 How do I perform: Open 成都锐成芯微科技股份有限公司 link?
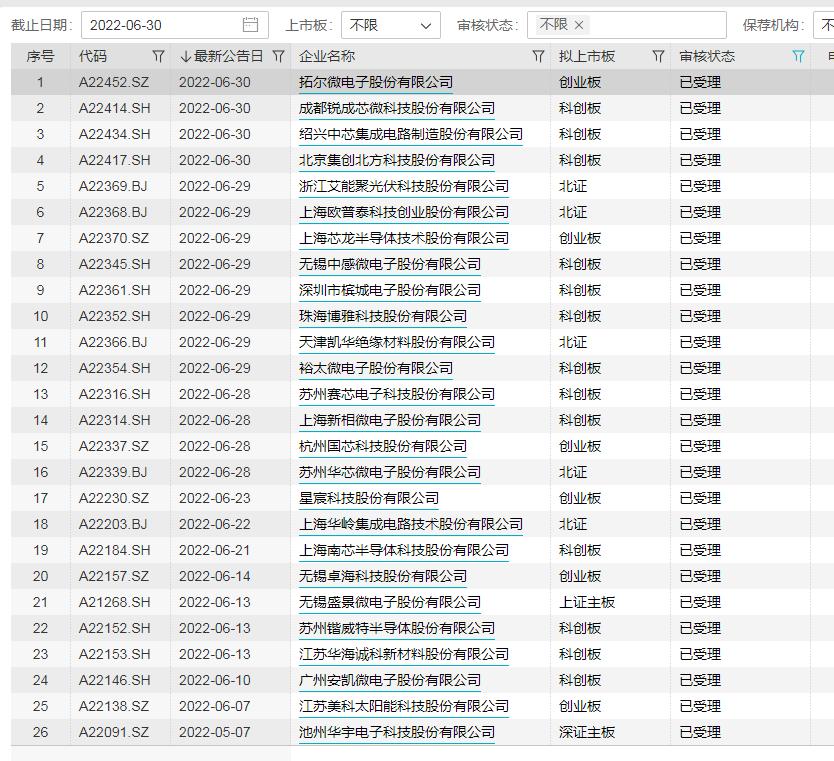click(x=397, y=108)
